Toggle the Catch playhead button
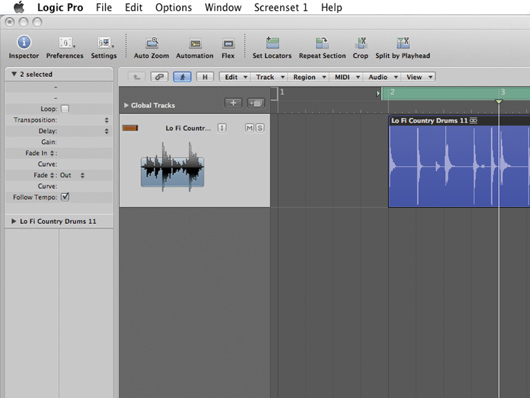 tap(182, 77)
